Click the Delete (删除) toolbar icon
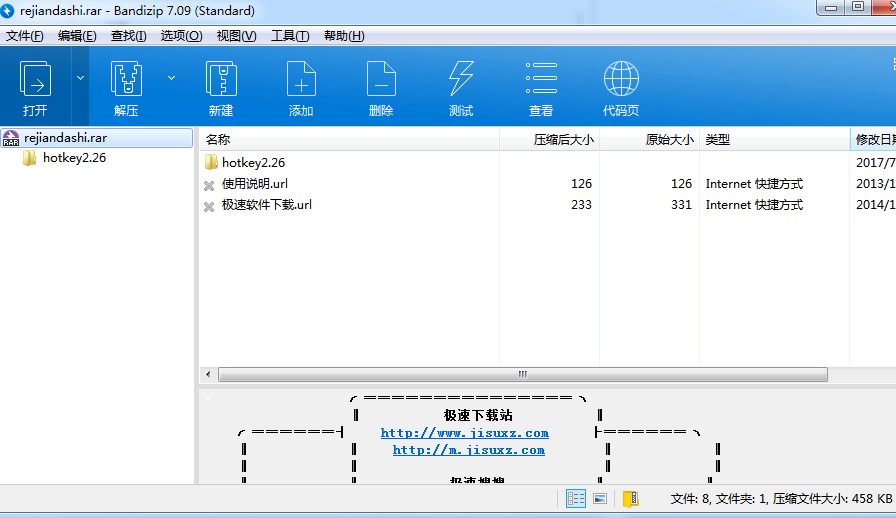 pos(381,87)
